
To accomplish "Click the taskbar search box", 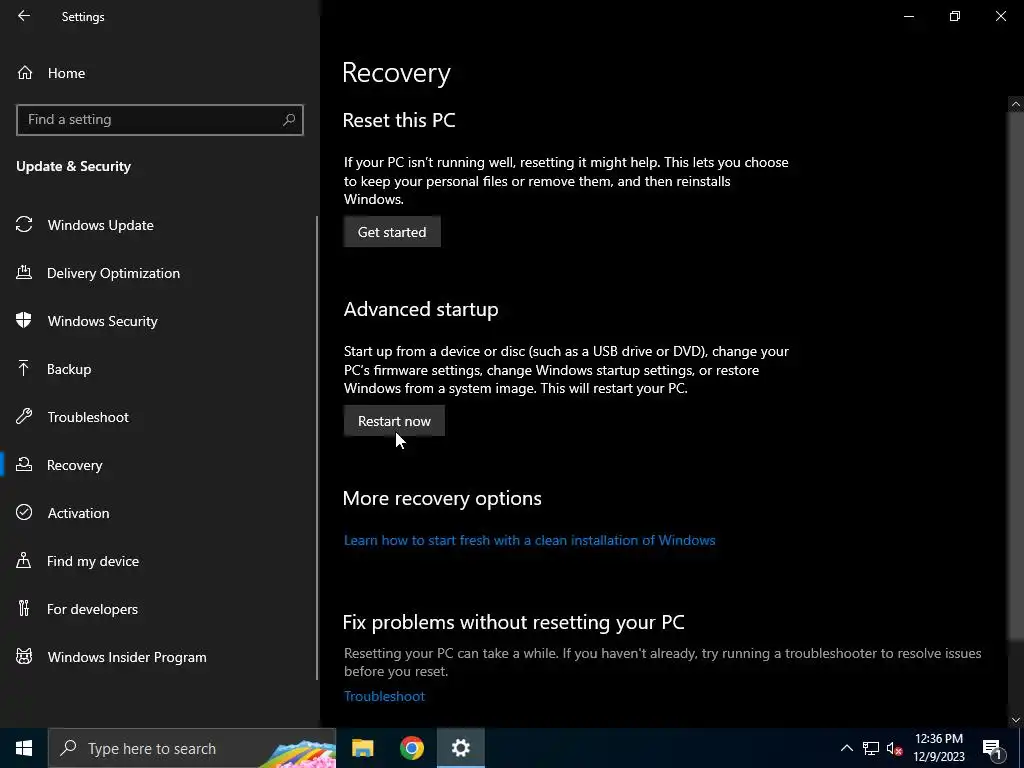I will tap(192, 748).
